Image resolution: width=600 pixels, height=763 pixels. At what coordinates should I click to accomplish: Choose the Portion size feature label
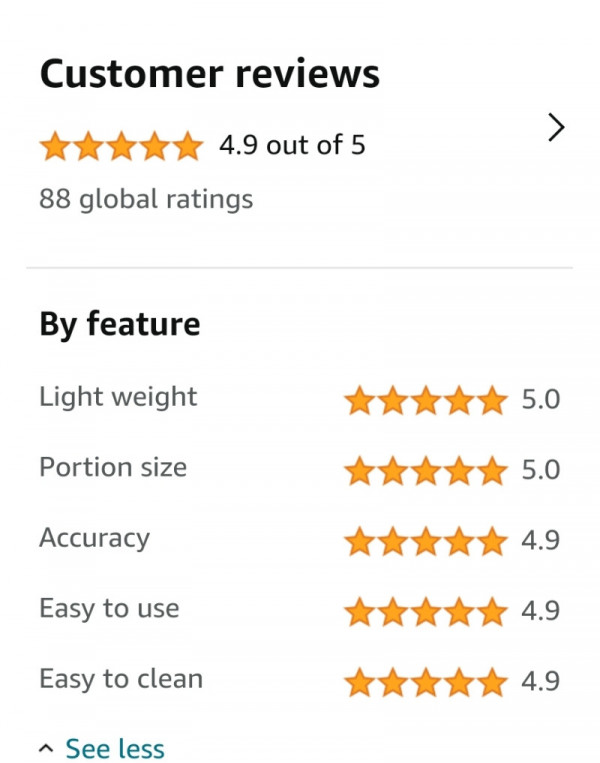click(113, 468)
